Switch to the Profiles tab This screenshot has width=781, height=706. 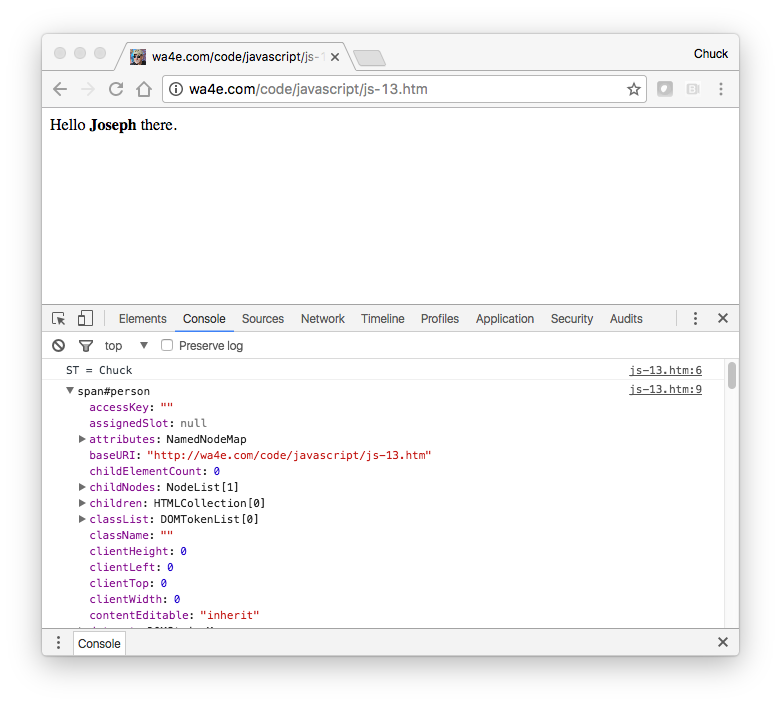pos(440,319)
